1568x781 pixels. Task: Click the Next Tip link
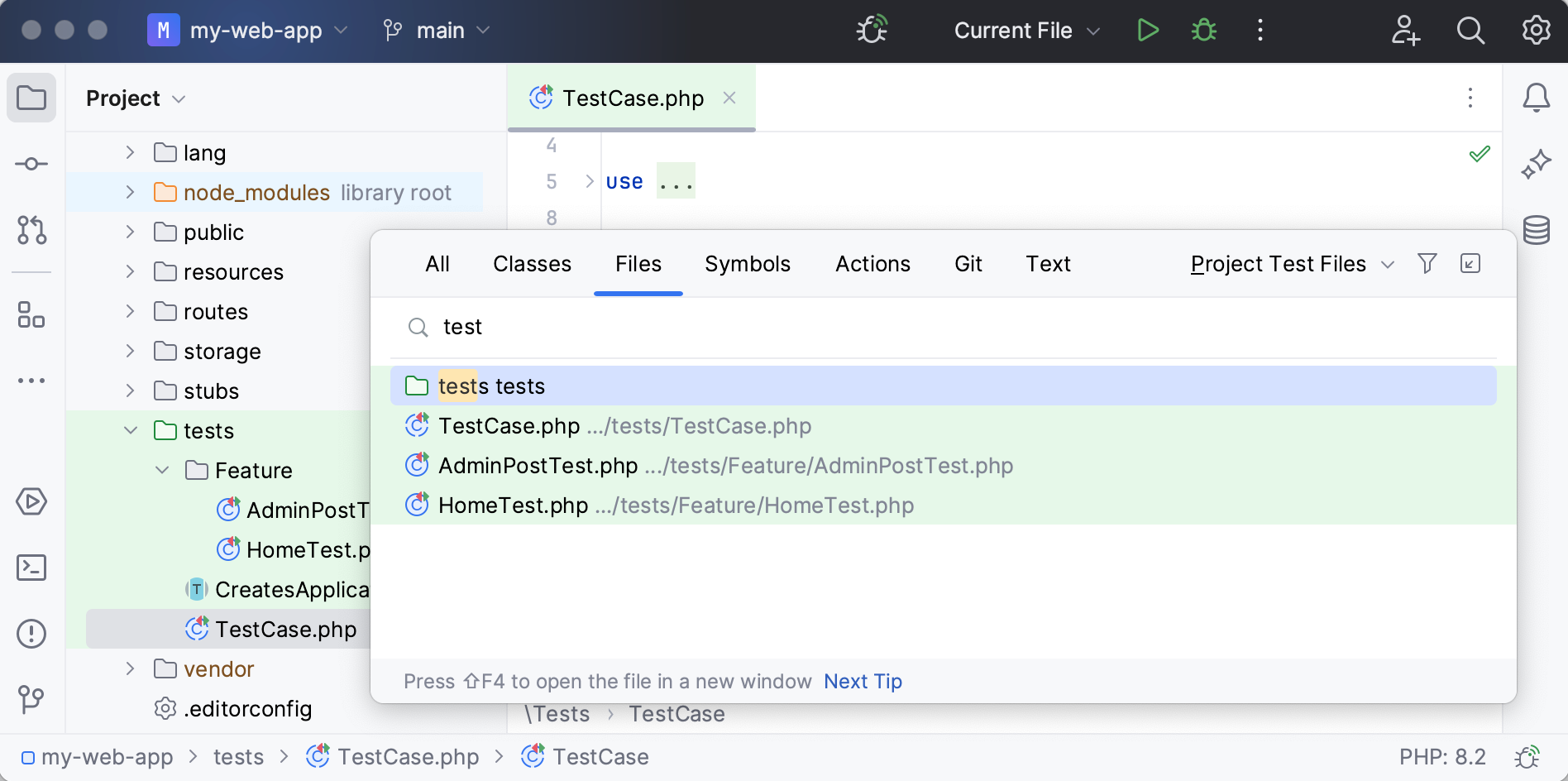point(862,681)
